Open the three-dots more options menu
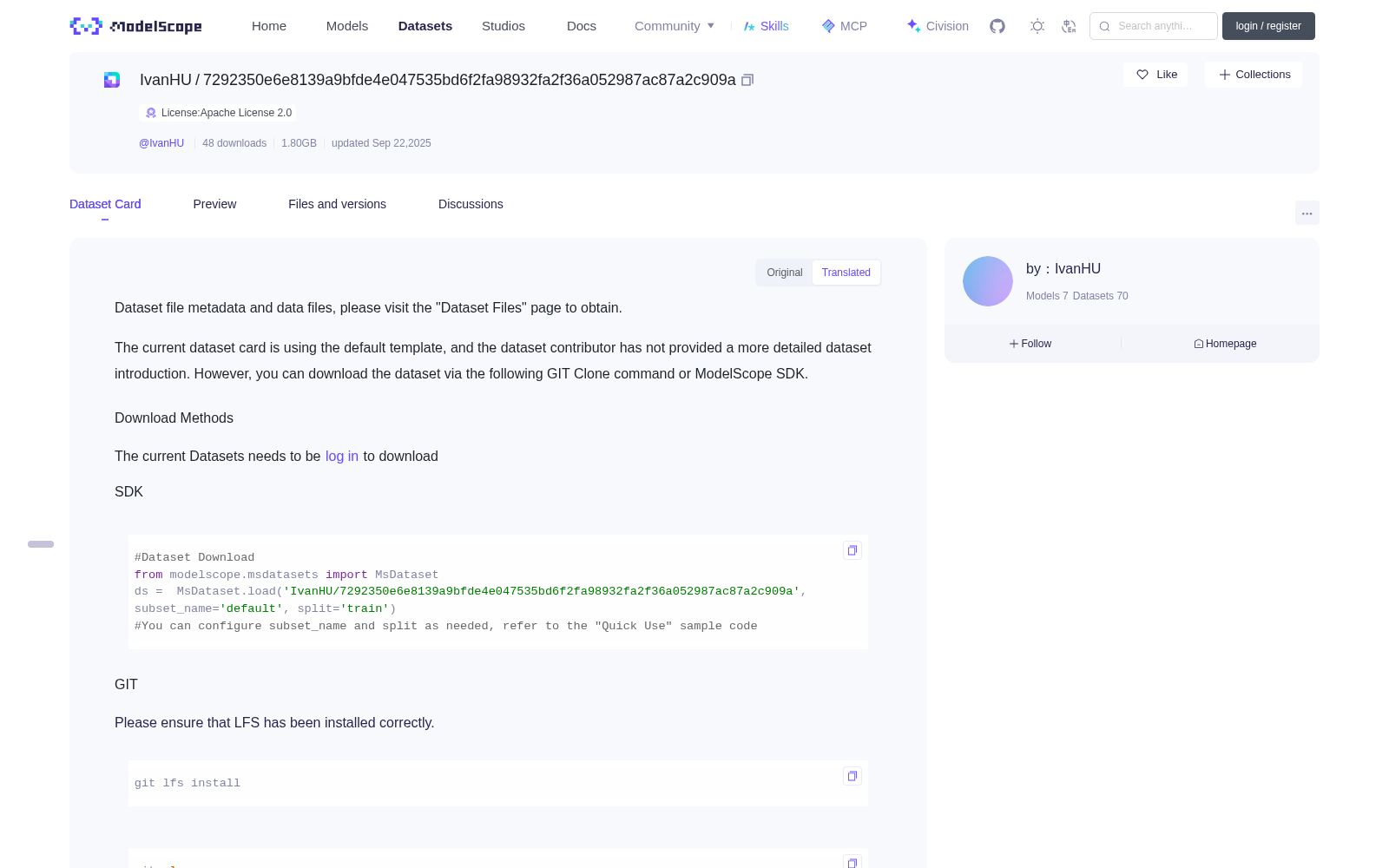Screen dimensions: 1389x868 tap(1307, 213)
